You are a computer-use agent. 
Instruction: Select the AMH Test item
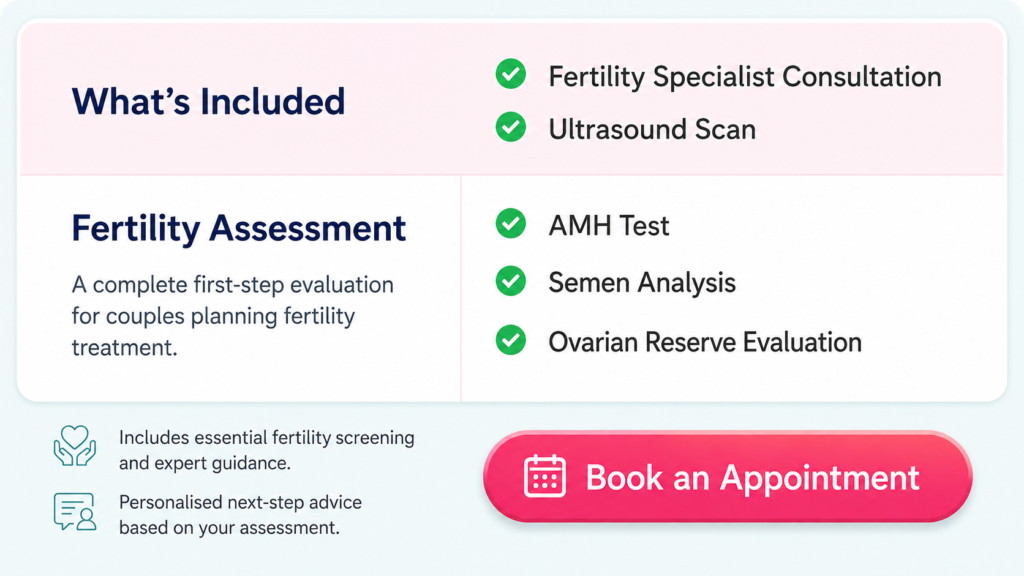pyautogui.click(x=609, y=226)
